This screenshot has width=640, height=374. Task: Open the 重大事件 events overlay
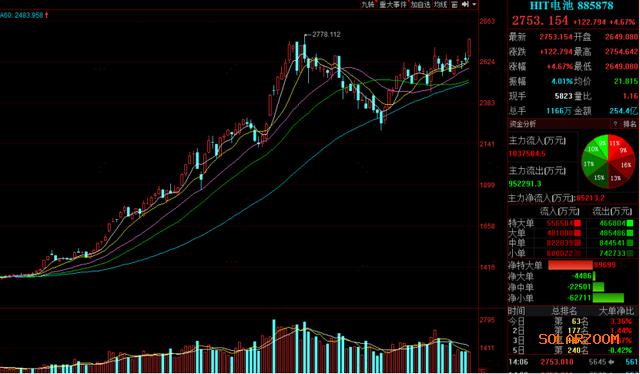click(x=393, y=4)
